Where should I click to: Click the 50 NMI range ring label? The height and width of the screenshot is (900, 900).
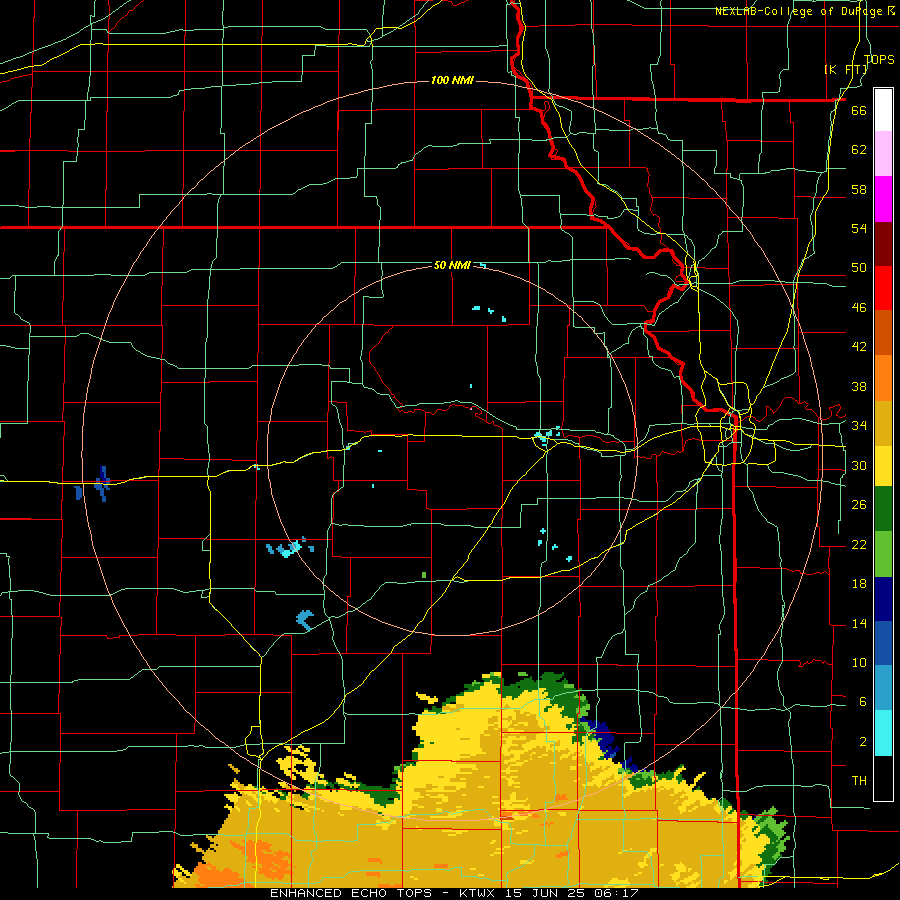452,265
